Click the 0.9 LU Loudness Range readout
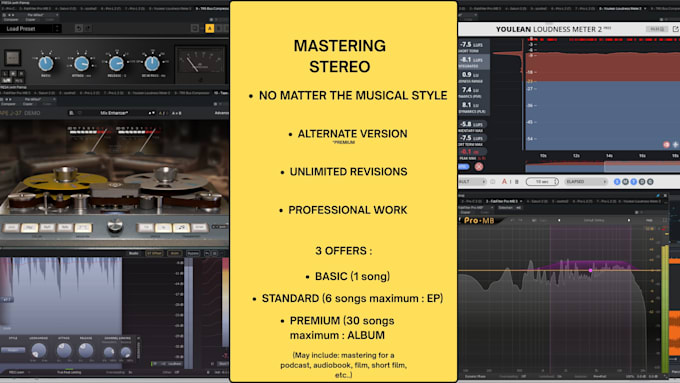Viewport: 680px width, 383px height. pos(473,77)
